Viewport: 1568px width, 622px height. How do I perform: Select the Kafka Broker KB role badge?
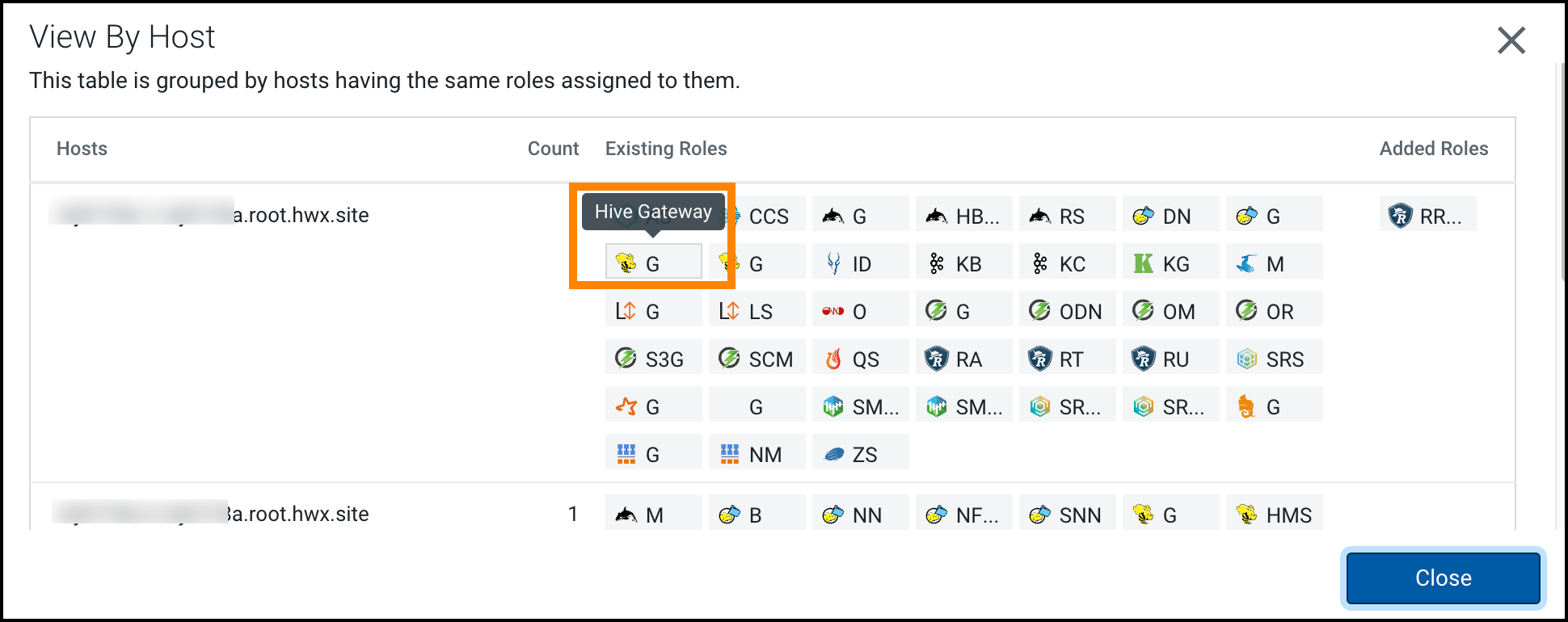(x=963, y=261)
